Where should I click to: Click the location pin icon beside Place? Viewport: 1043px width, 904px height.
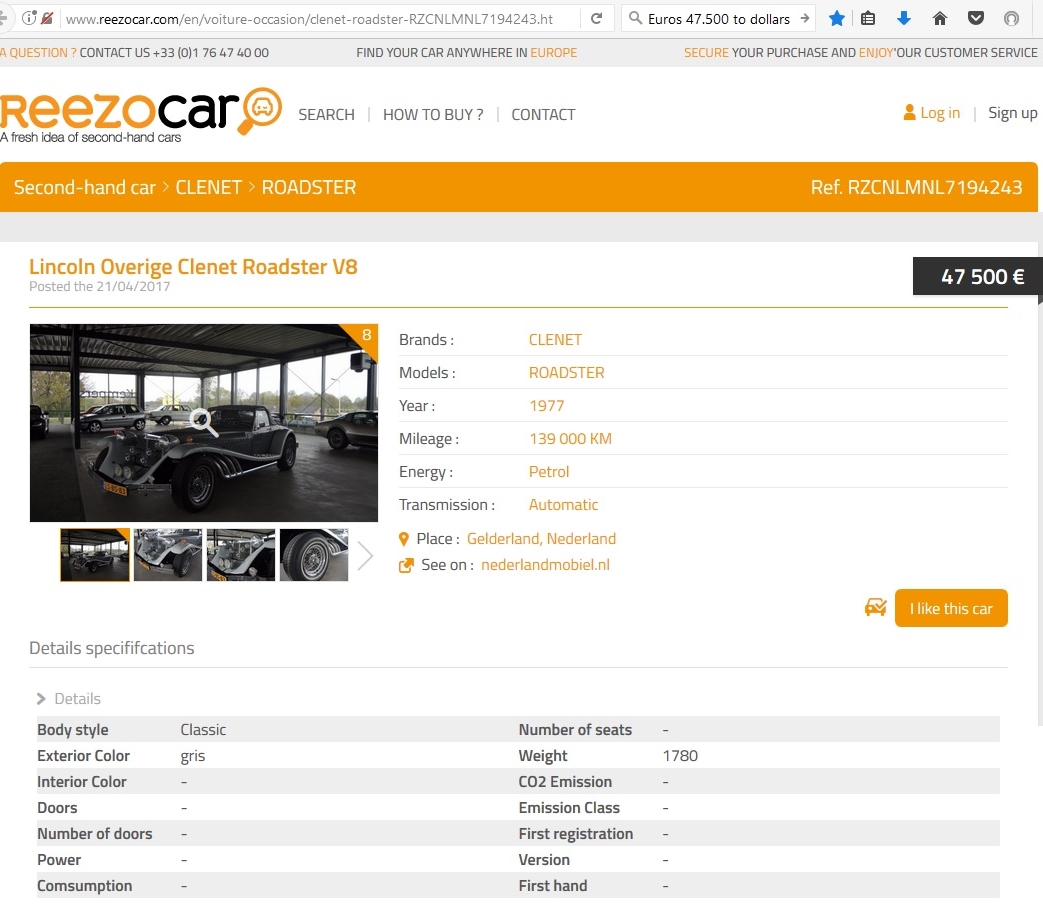[404, 539]
